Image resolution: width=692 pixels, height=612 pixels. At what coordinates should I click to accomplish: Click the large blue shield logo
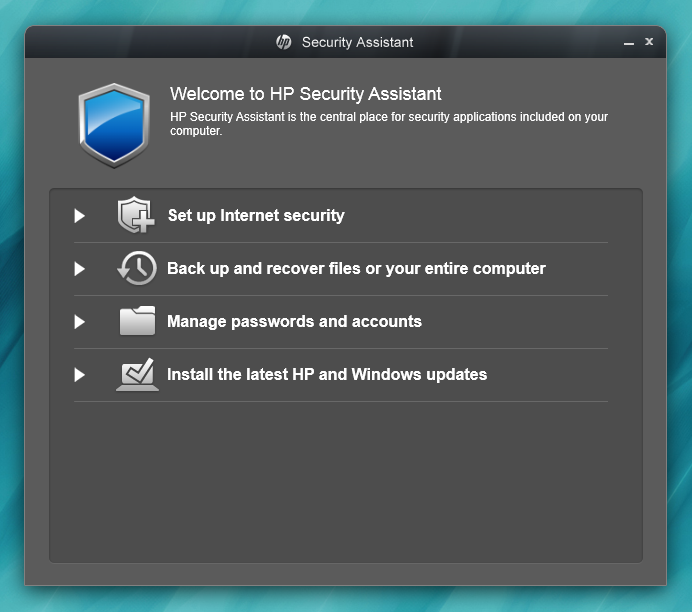point(114,126)
